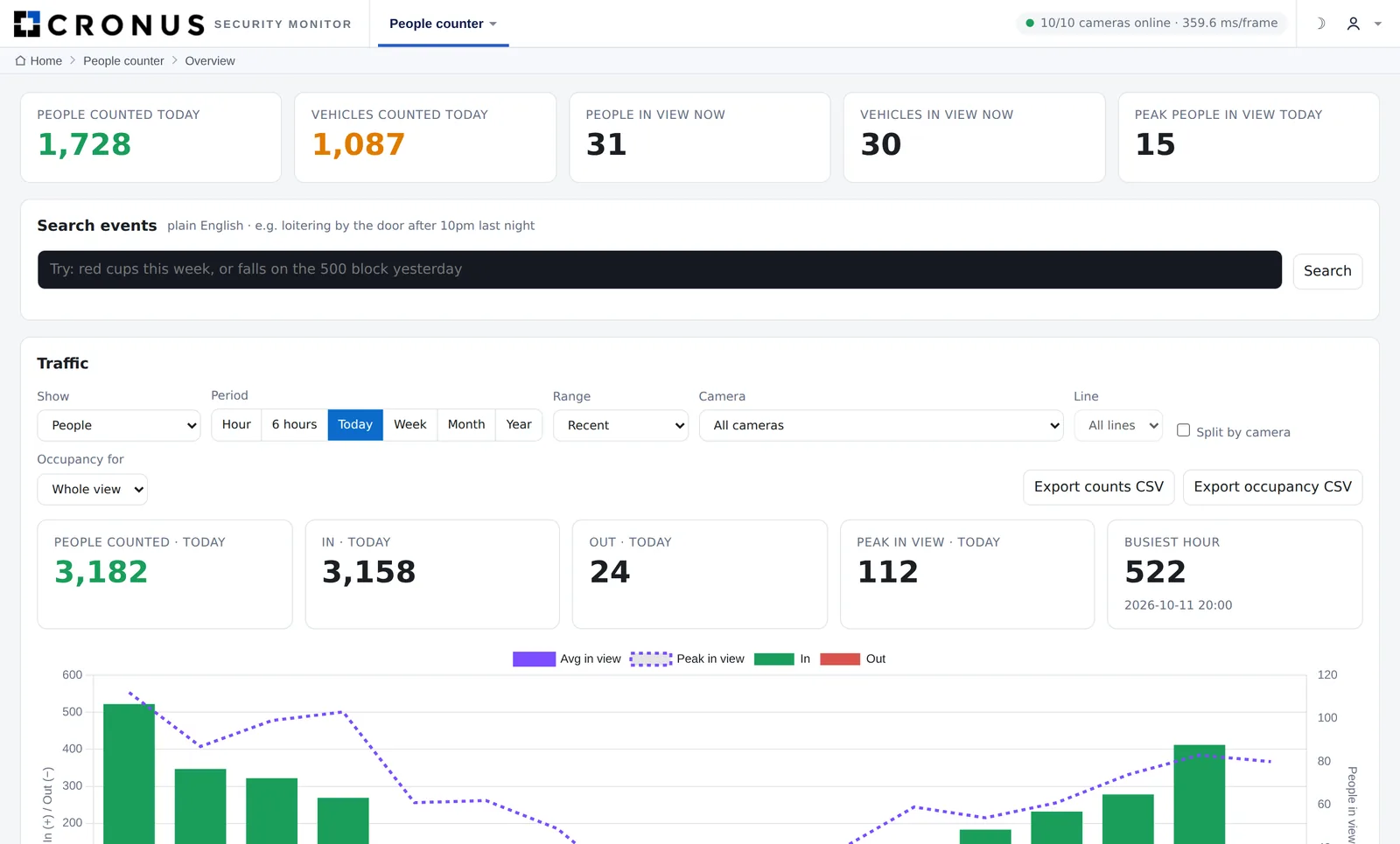Open the People counter nav menu

tap(443, 24)
